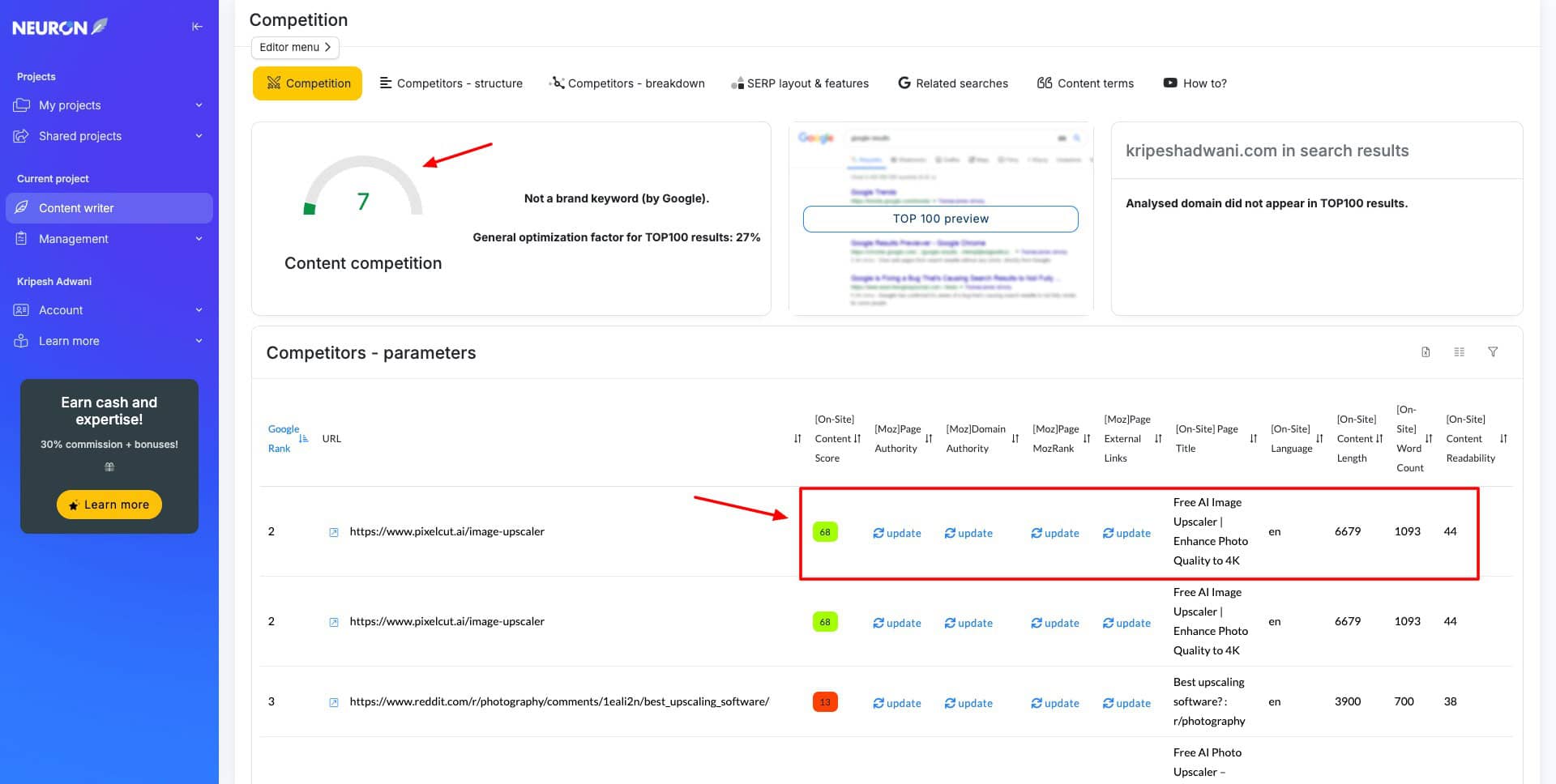
Task: Update MozRank for the reddit.com row
Action: (x=1055, y=703)
